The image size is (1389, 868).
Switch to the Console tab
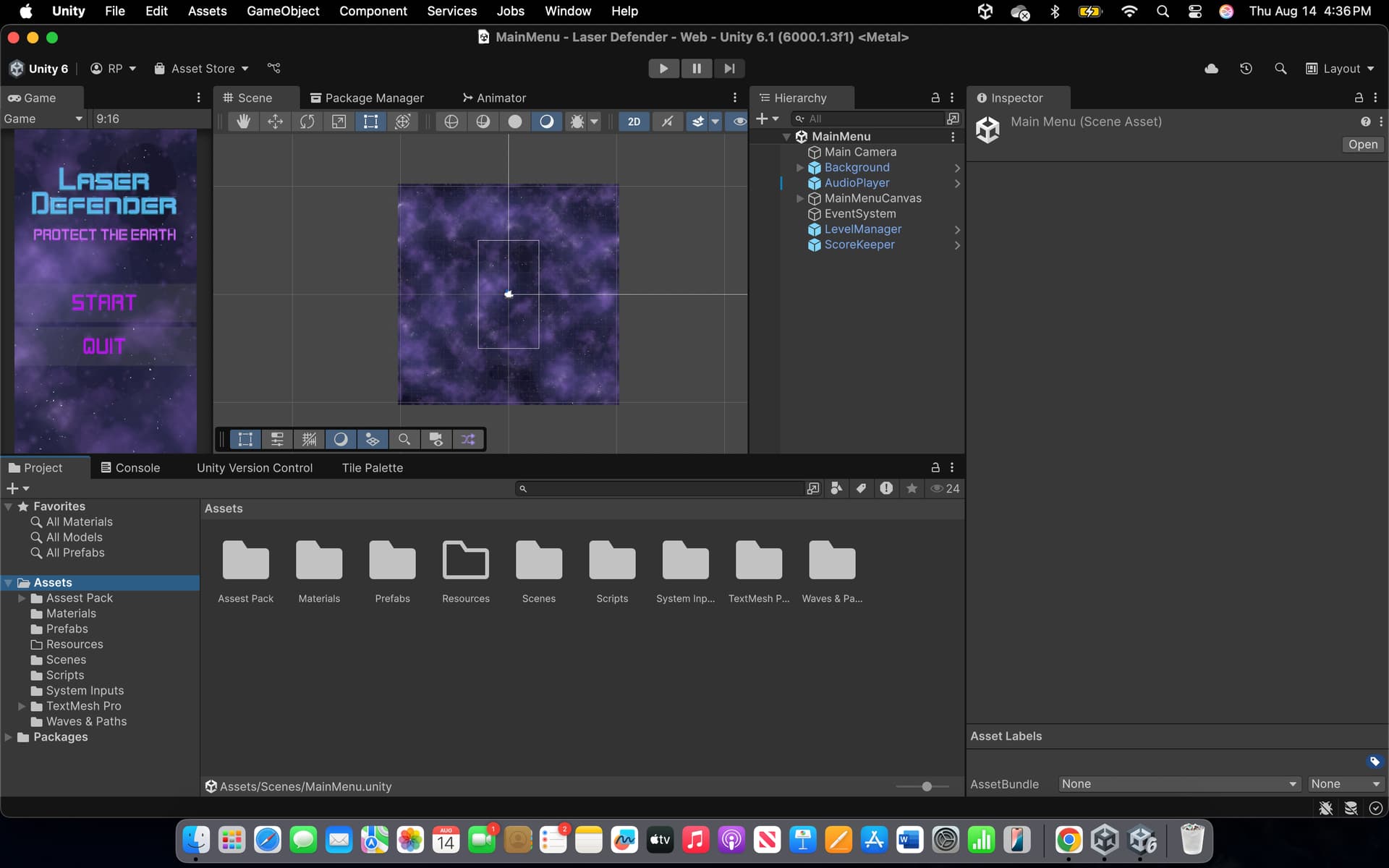click(130, 468)
